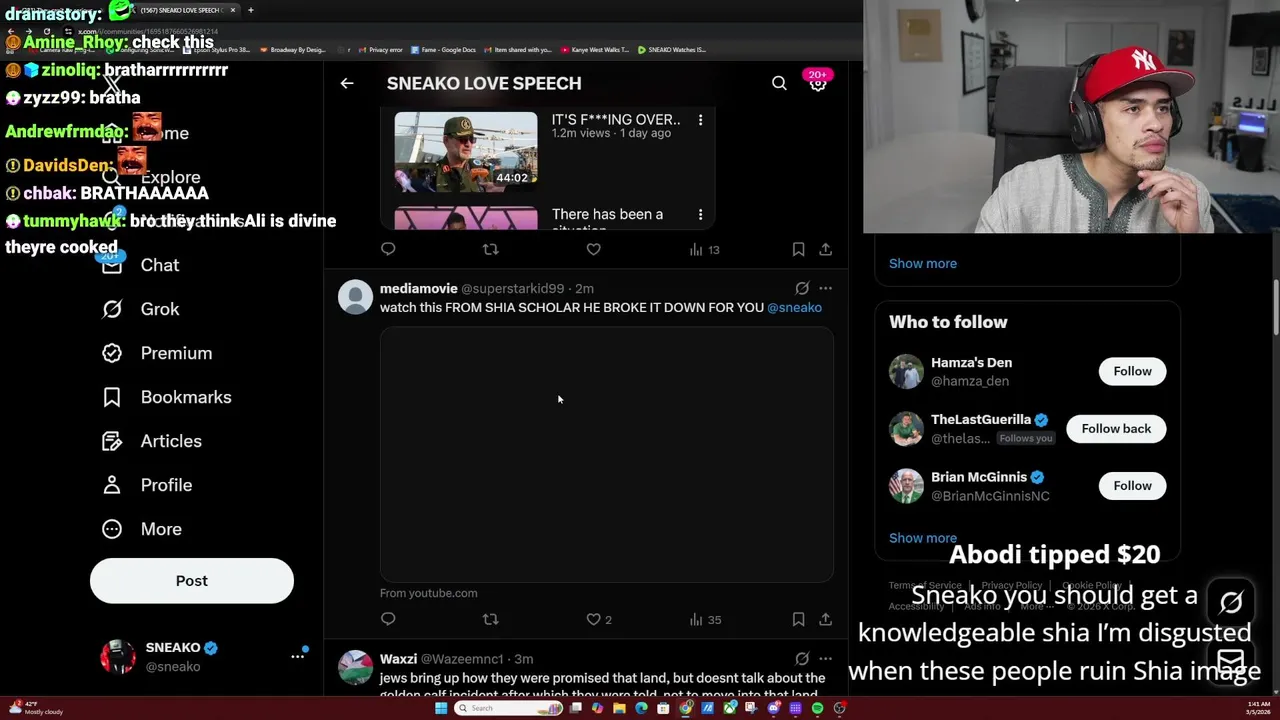
Task: Go back using the arrow beside SNEAKO LOVE SPEECH
Action: [x=347, y=83]
